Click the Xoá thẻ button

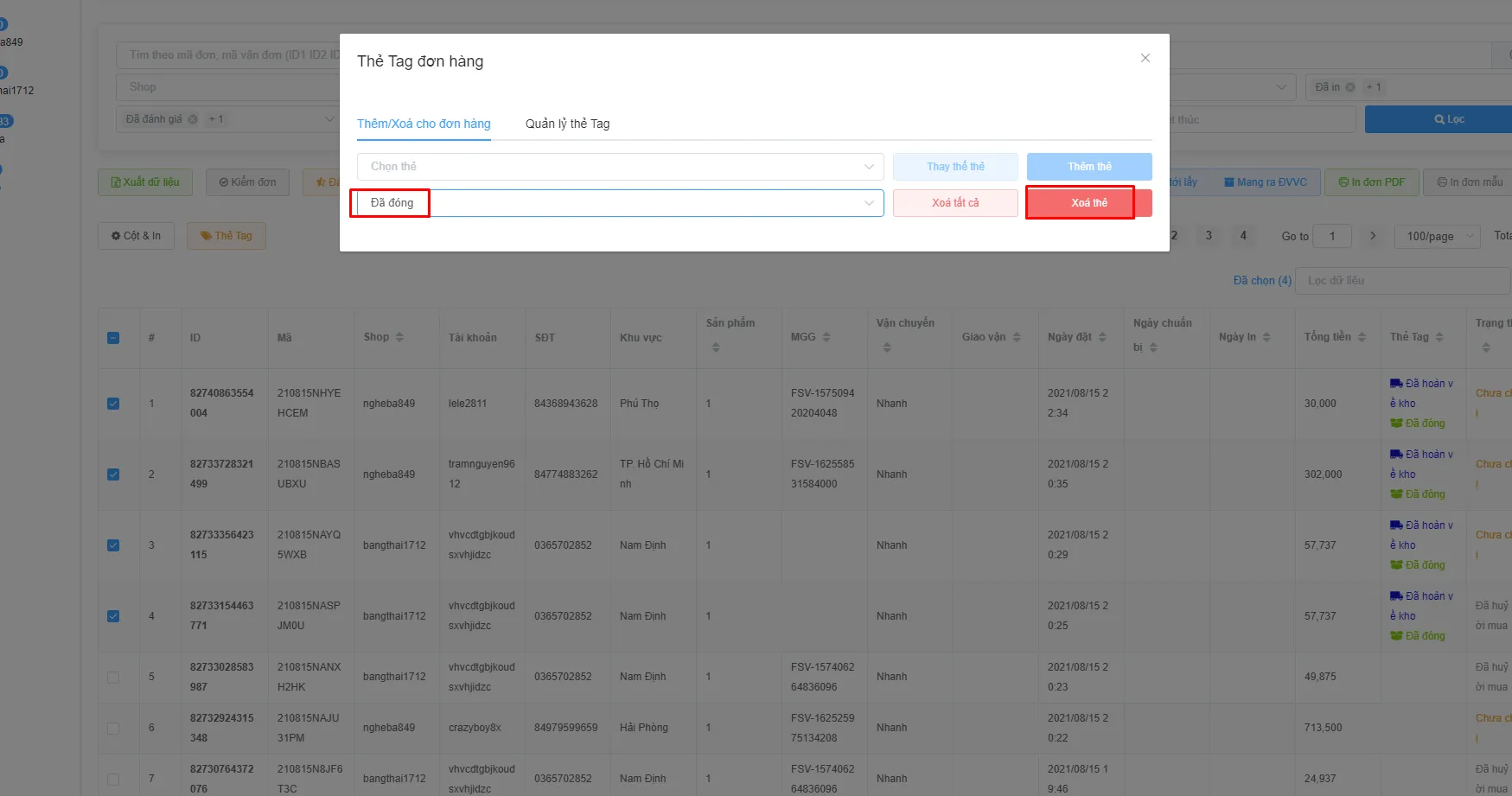click(x=1089, y=203)
